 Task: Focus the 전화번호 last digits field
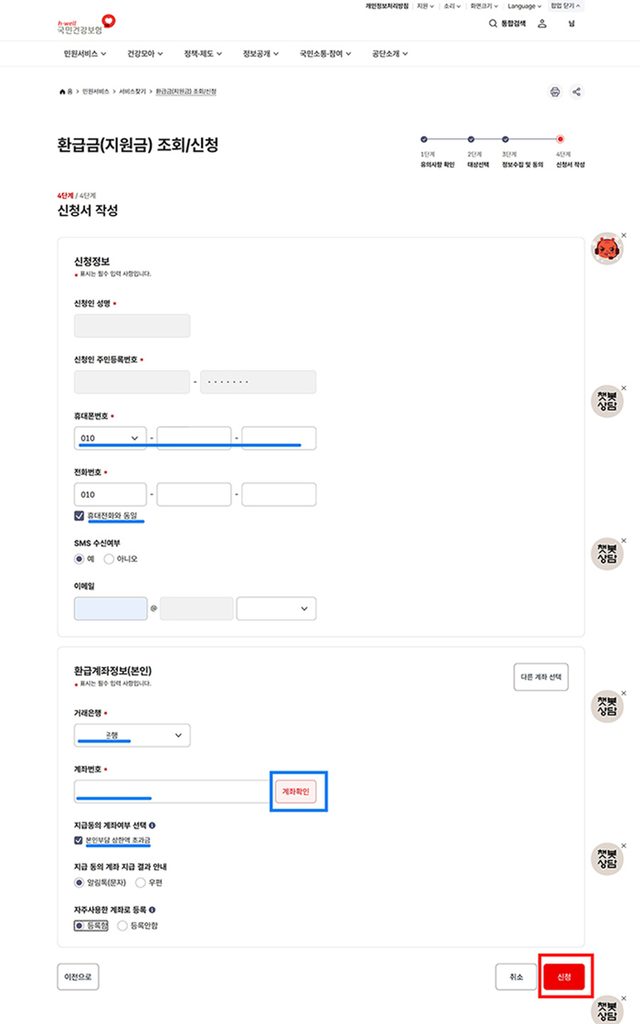click(279, 494)
